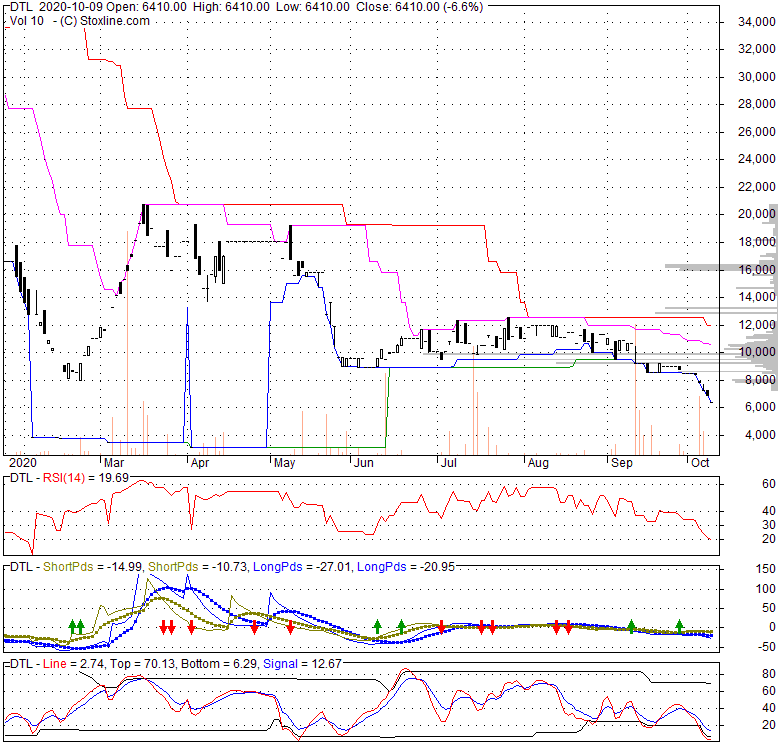Click the 'RSI(14)' indicator label
780x745 pixels.
(x=64, y=478)
